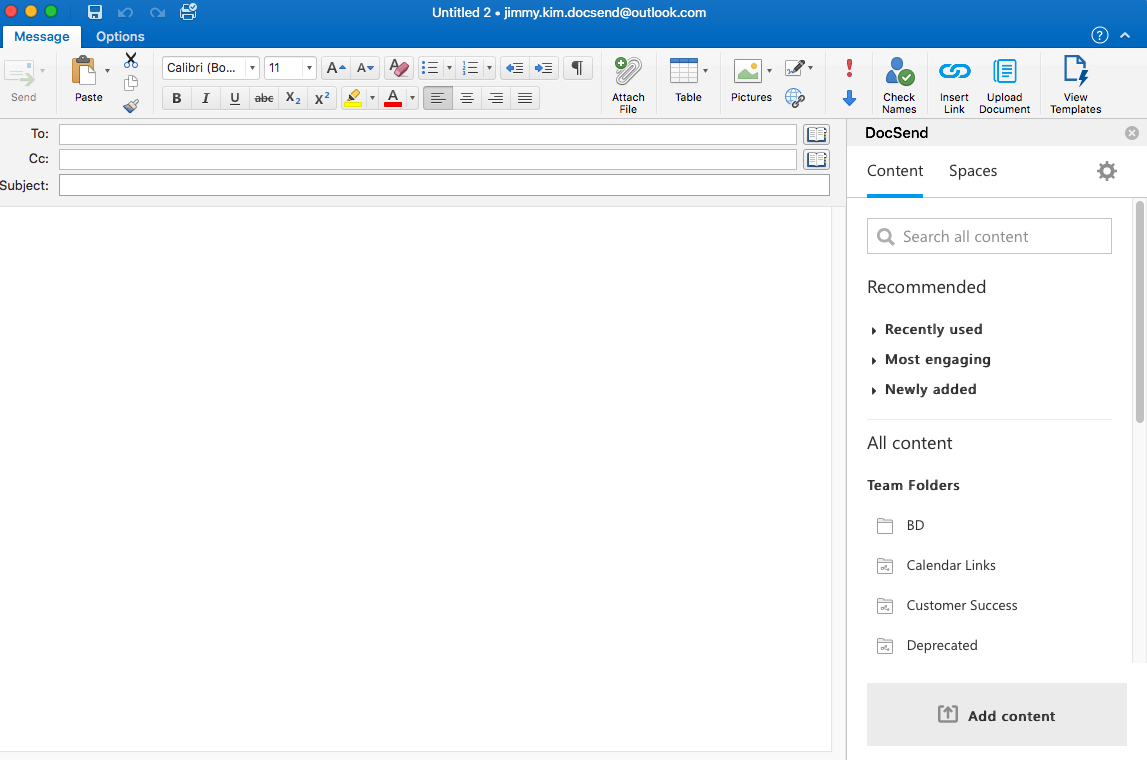Click the Attach File icon
The height and width of the screenshot is (760, 1147).
[627, 82]
